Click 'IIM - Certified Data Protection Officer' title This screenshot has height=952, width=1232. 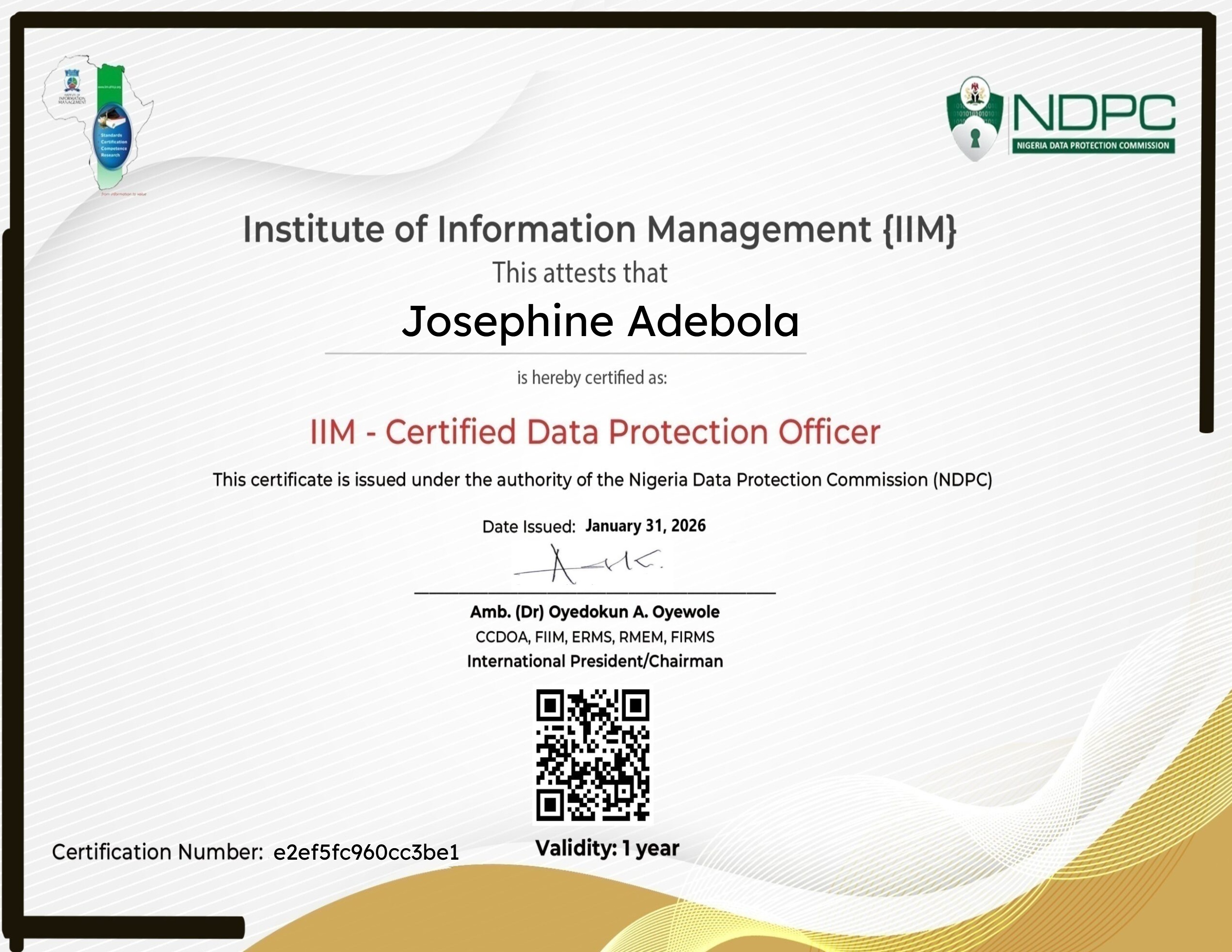point(595,432)
